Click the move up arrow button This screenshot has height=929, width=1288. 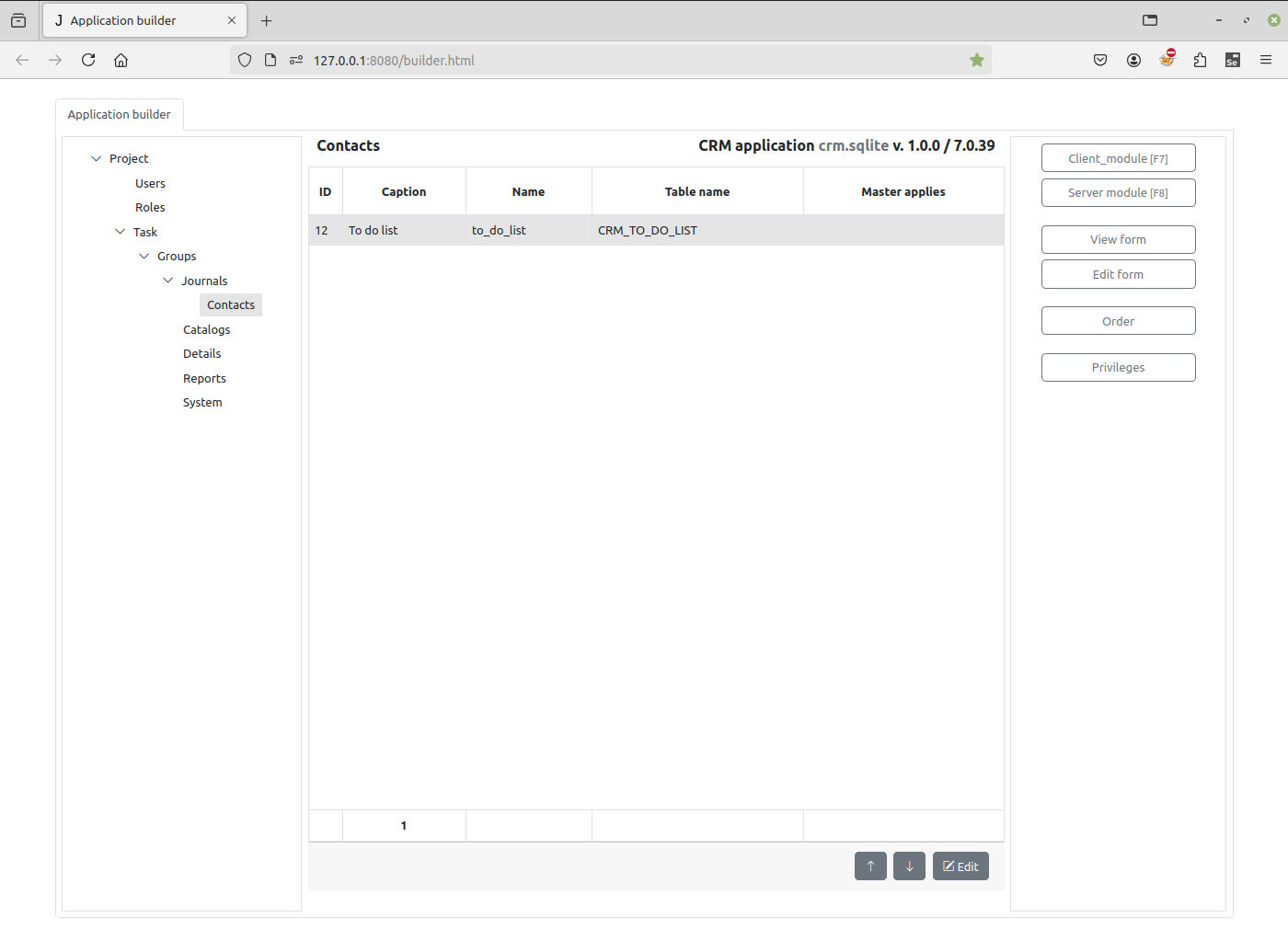(x=870, y=866)
